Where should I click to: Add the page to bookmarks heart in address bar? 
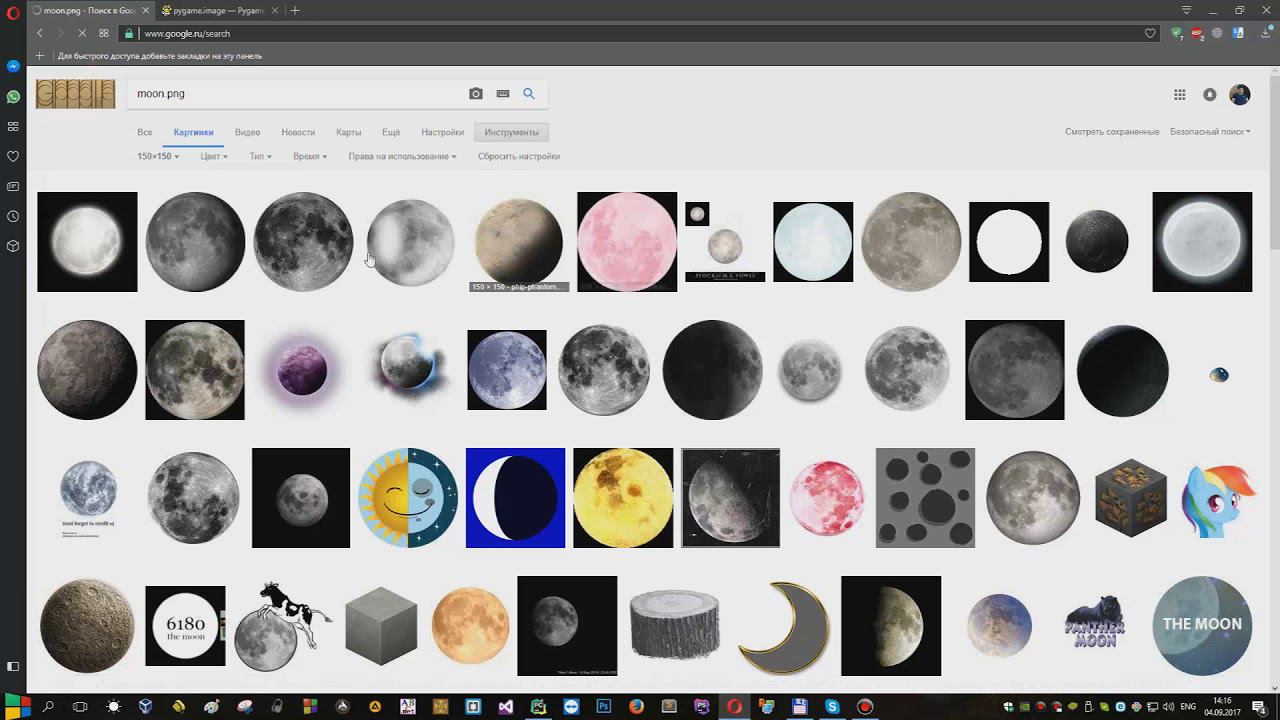(1150, 33)
